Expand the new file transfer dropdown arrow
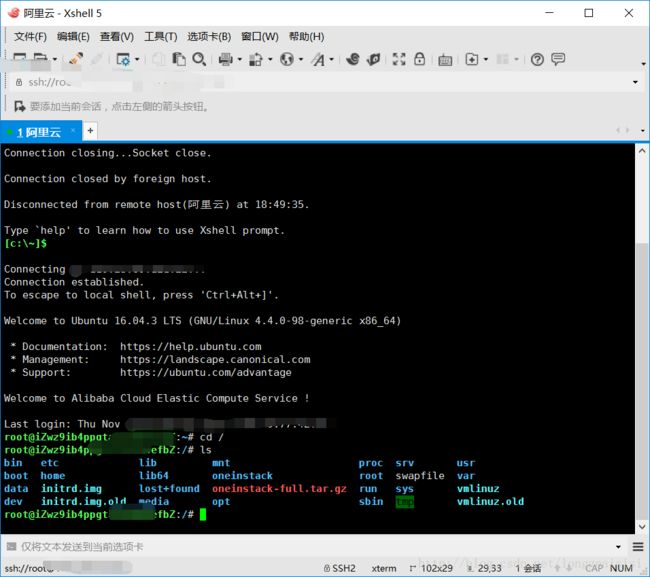This screenshot has width=650, height=577. point(485,59)
